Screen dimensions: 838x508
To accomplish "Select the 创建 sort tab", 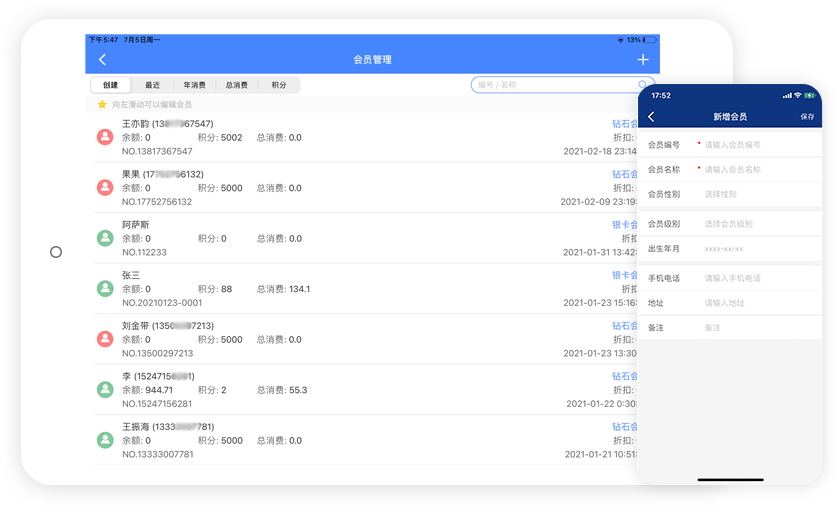I will click(x=110, y=86).
